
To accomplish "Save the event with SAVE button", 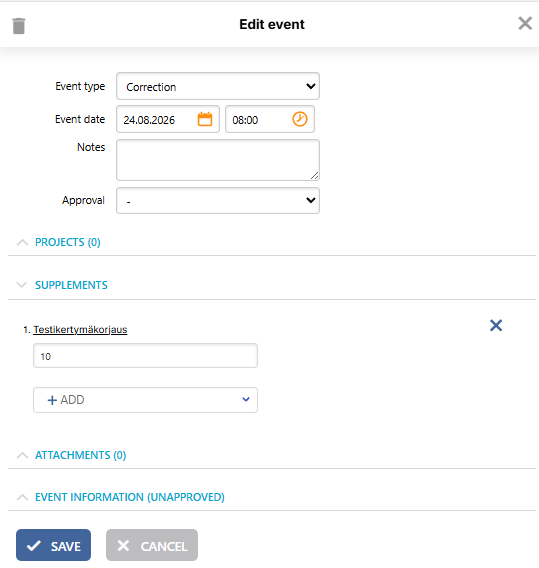I will (53, 545).
